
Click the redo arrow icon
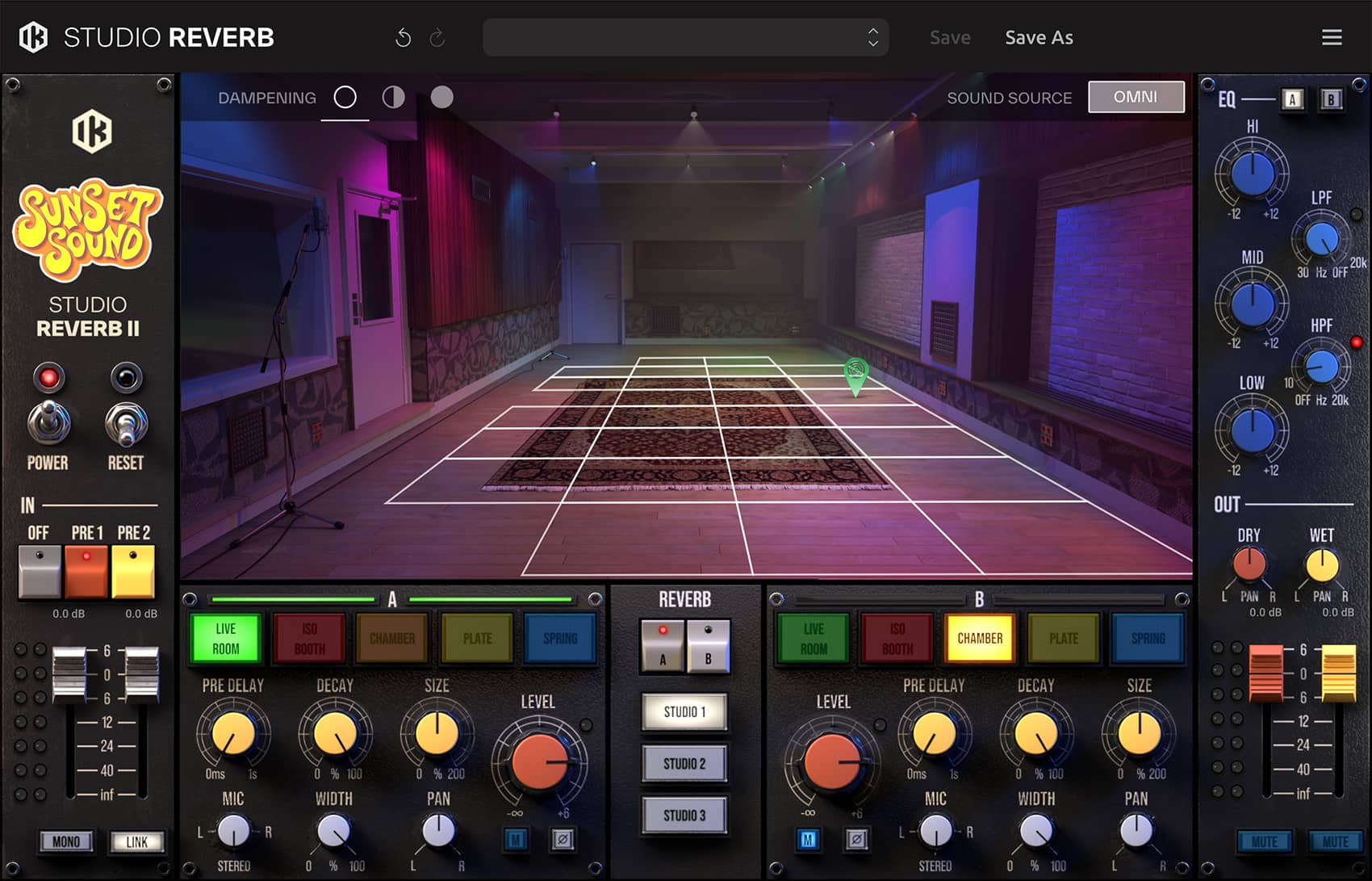tap(437, 38)
